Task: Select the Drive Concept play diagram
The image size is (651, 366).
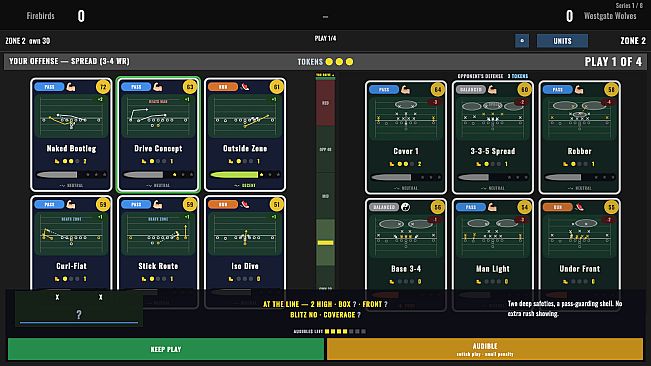Action: [158, 117]
